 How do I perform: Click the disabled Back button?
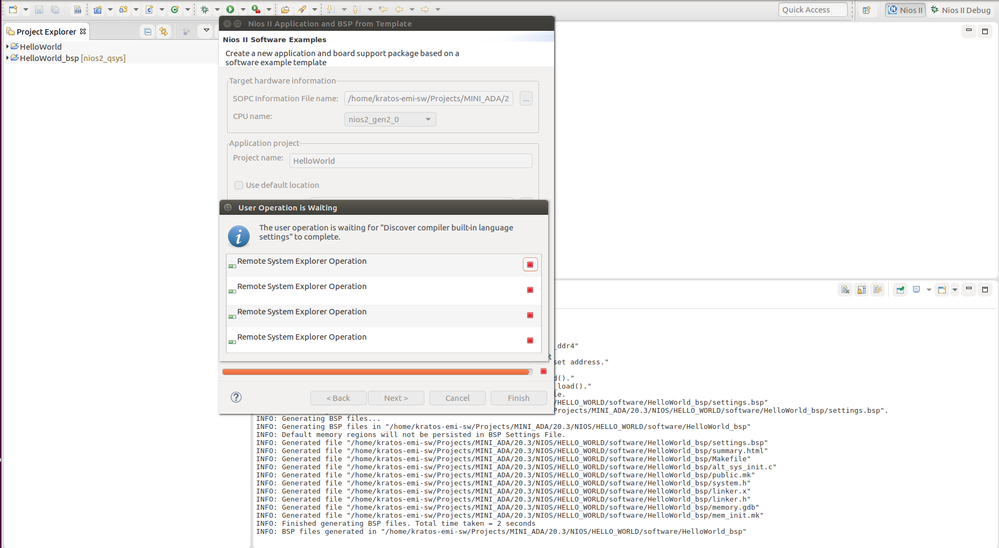pos(338,398)
